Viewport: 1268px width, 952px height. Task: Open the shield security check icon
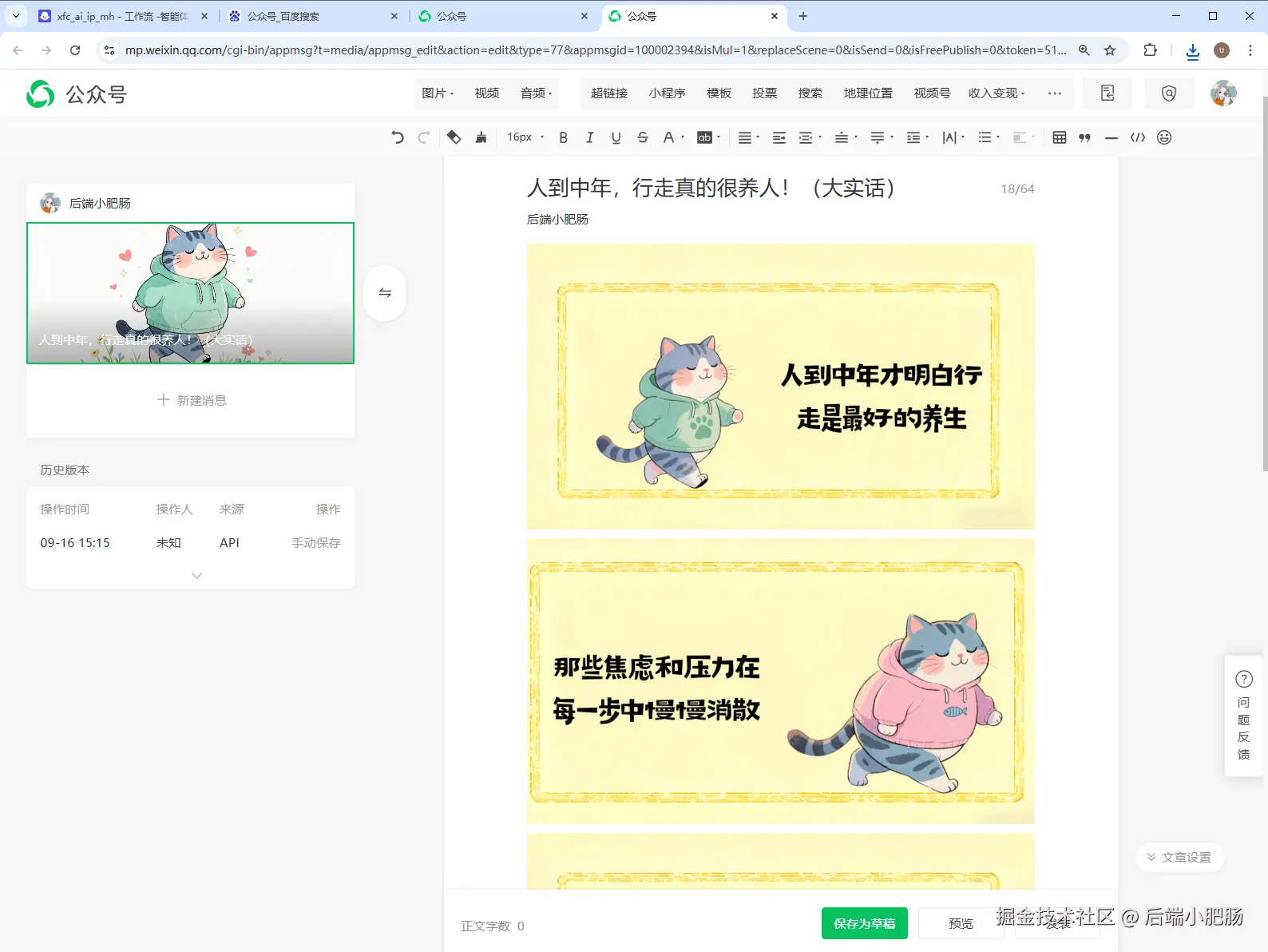click(x=1169, y=93)
